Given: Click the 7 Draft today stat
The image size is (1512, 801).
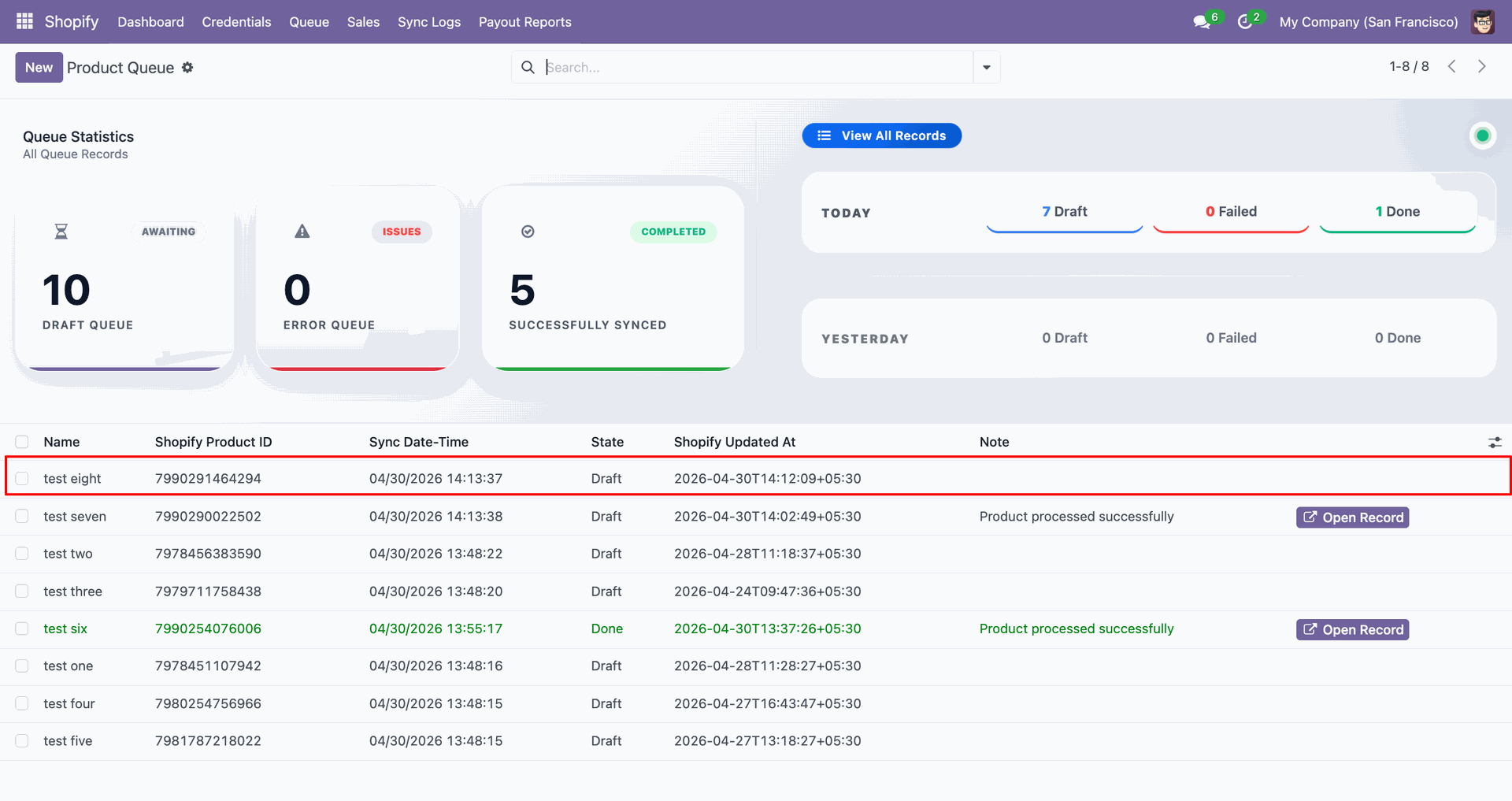Looking at the screenshot, I should point(1065,211).
